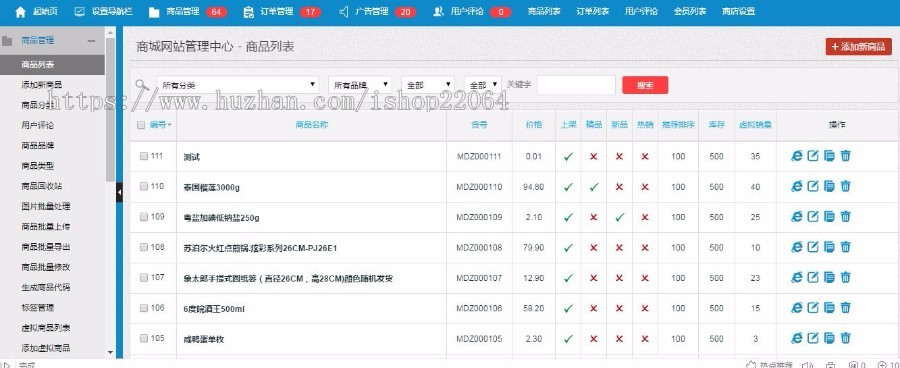Open 商品回收站 in the sidebar

click(x=42, y=186)
